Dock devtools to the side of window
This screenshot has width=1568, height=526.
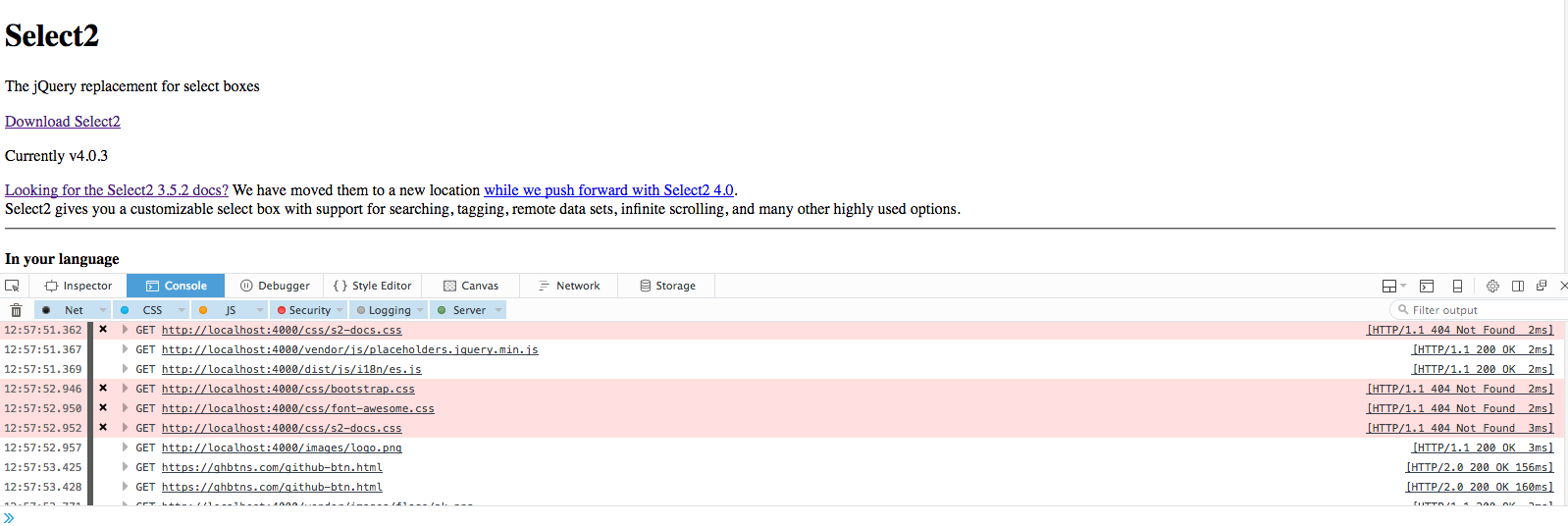(1518, 286)
